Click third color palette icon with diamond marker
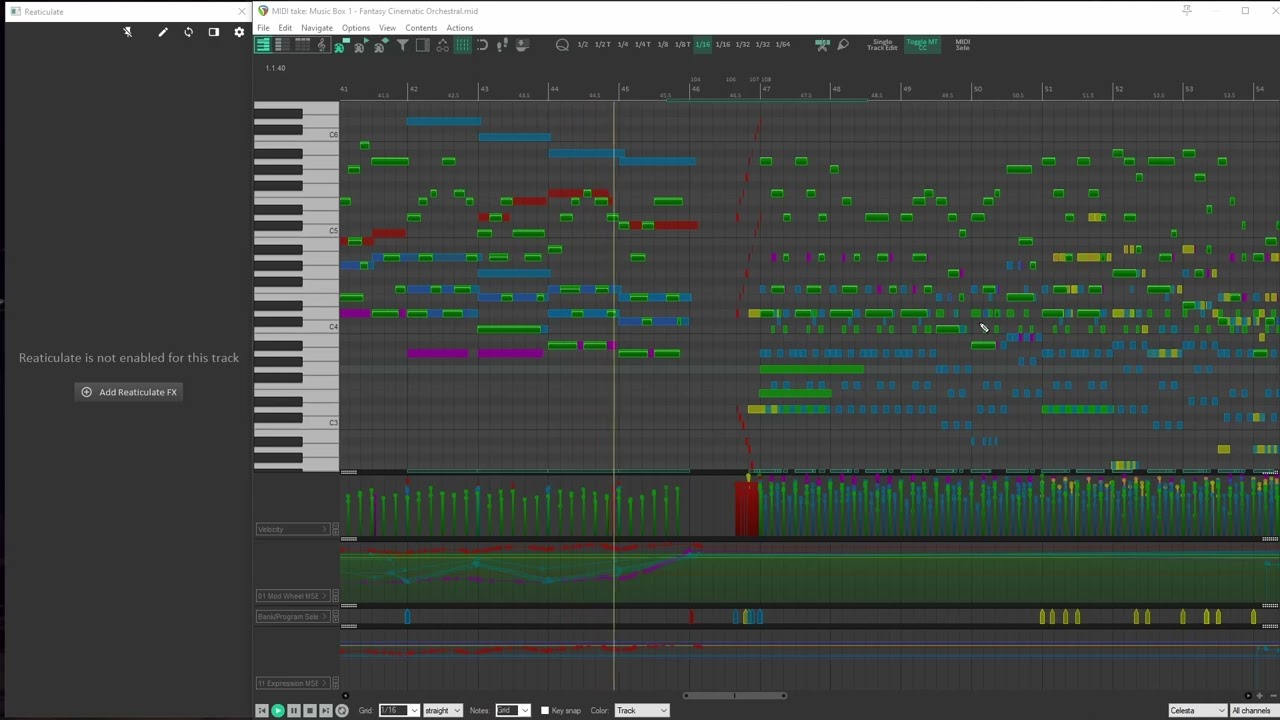1280x720 pixels. pyautogui.click(x=381, y=45)
